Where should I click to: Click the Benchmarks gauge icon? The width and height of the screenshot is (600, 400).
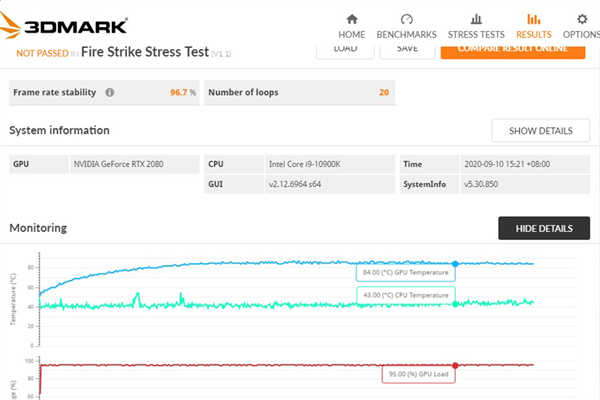pos(406,19)
